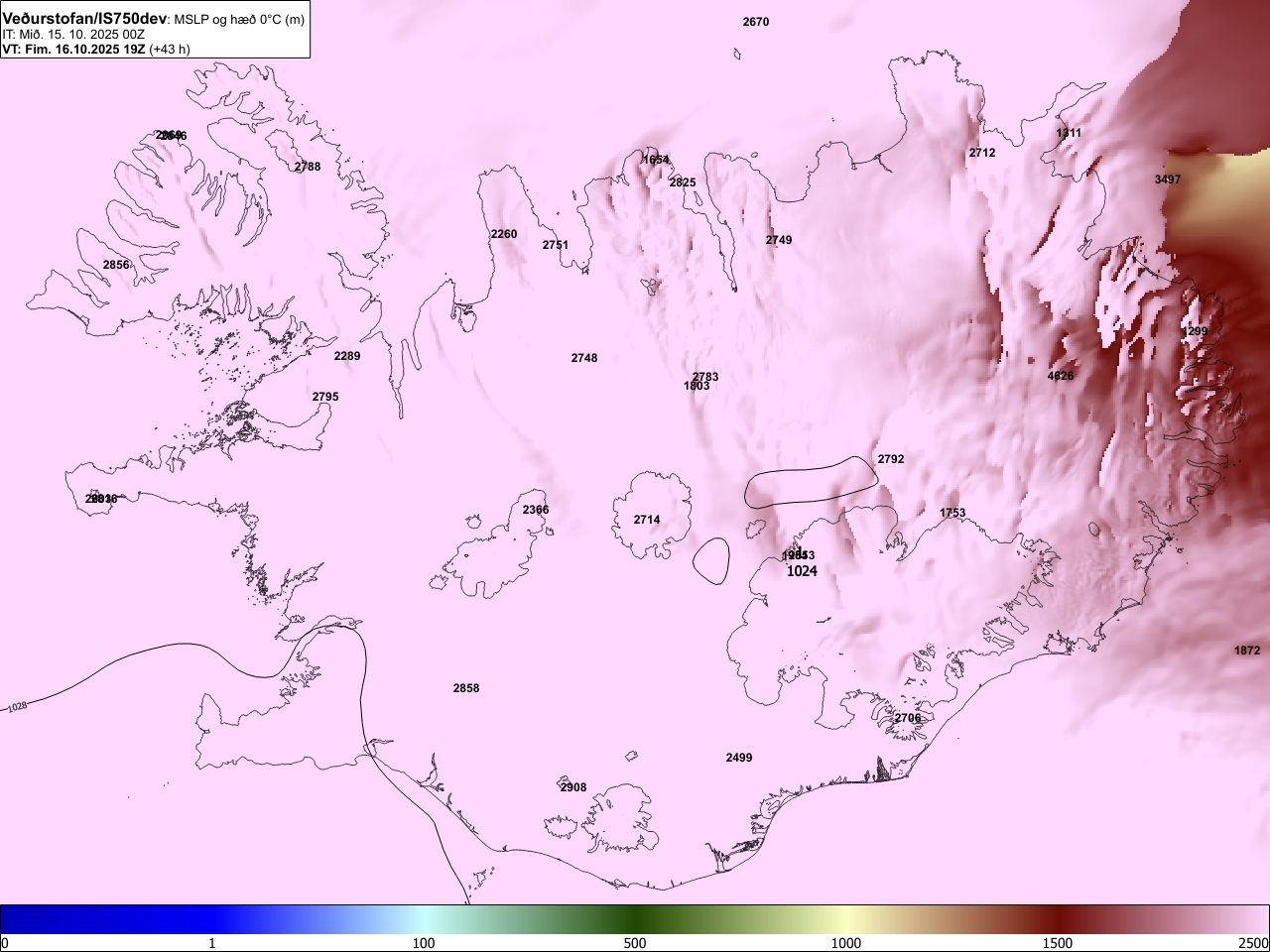This screenshot has width=1270, height=952.
Task: Click the glacier label 2366
Action: (536, 510)
